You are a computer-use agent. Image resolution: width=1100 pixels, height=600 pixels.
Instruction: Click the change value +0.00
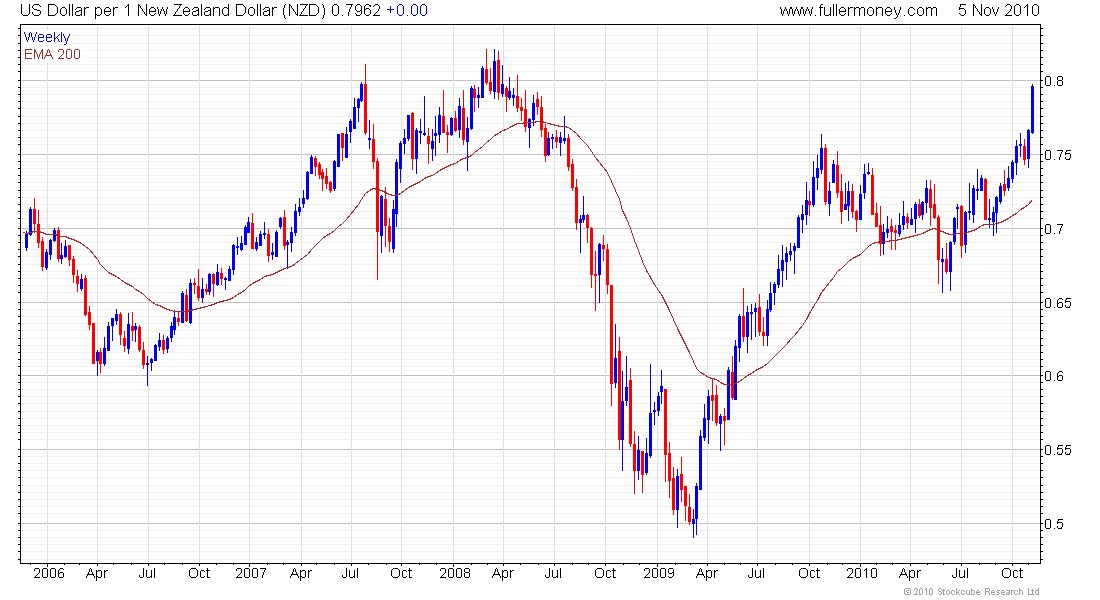tap(407, 11)
